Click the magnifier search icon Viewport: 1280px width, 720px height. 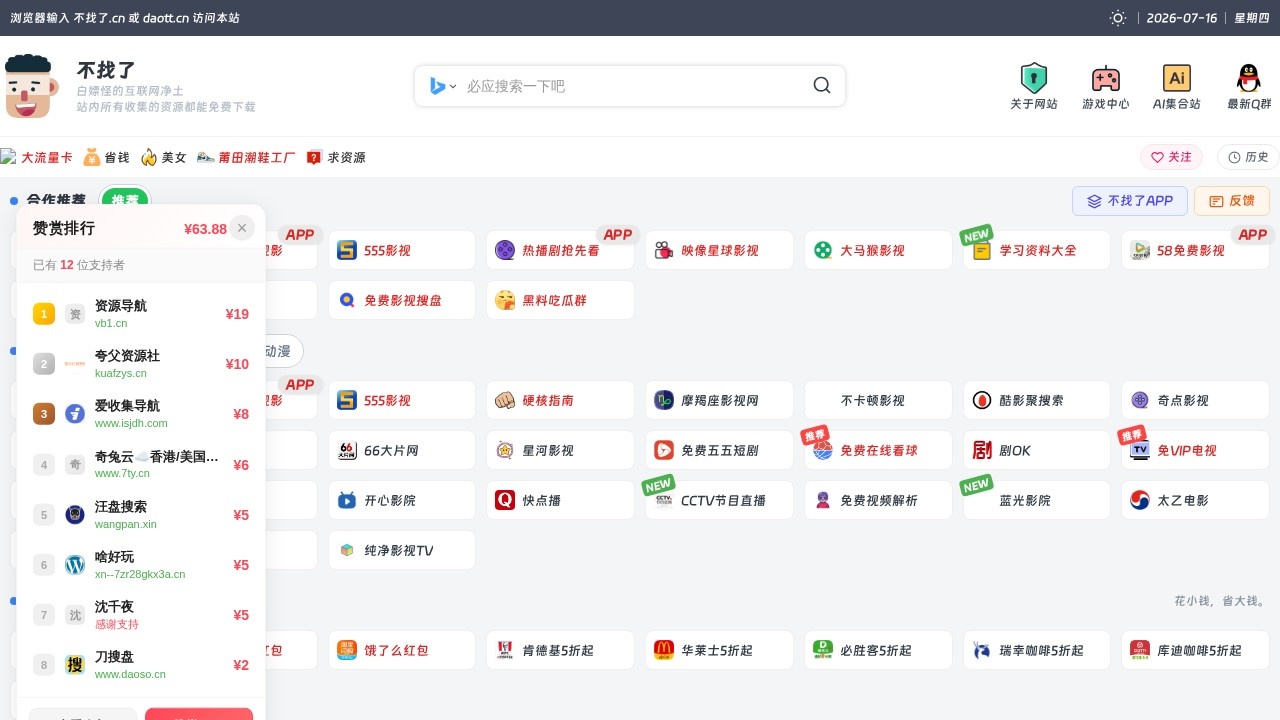[x=822, y=86]
